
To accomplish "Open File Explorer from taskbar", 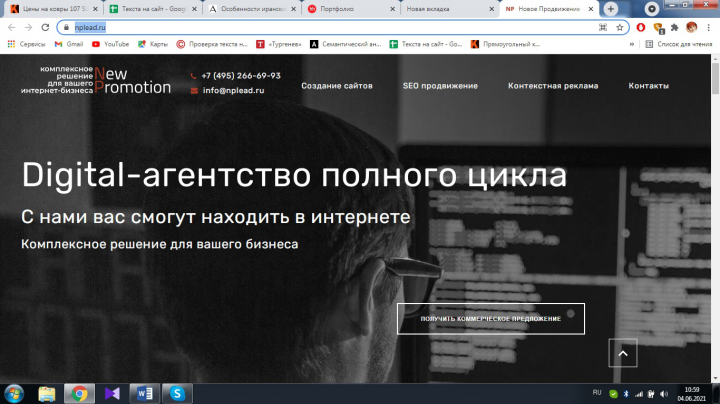I will click(x=46, y=394).
